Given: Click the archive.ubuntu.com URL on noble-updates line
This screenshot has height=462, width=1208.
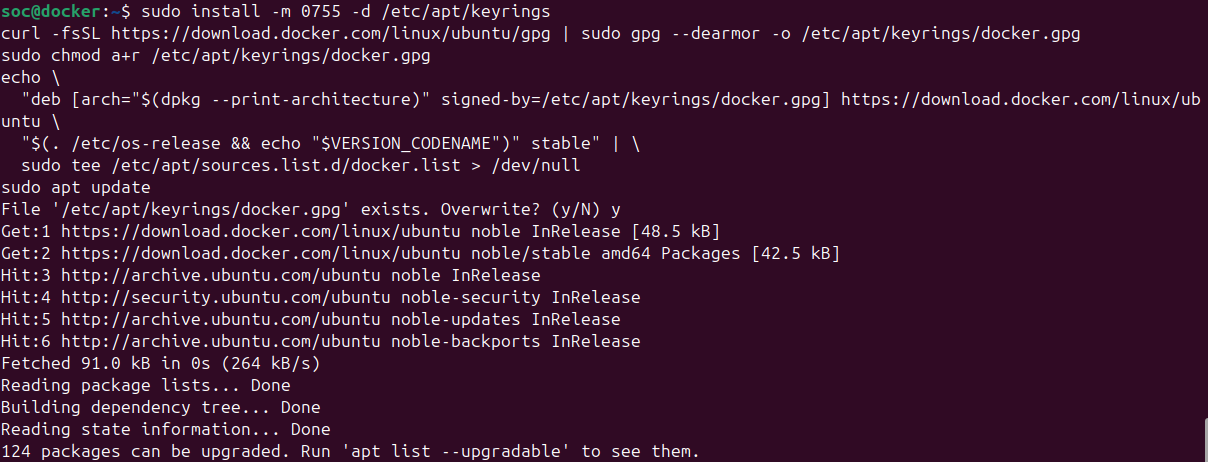Looking at the screenshot, I should [x=221, y=319].
